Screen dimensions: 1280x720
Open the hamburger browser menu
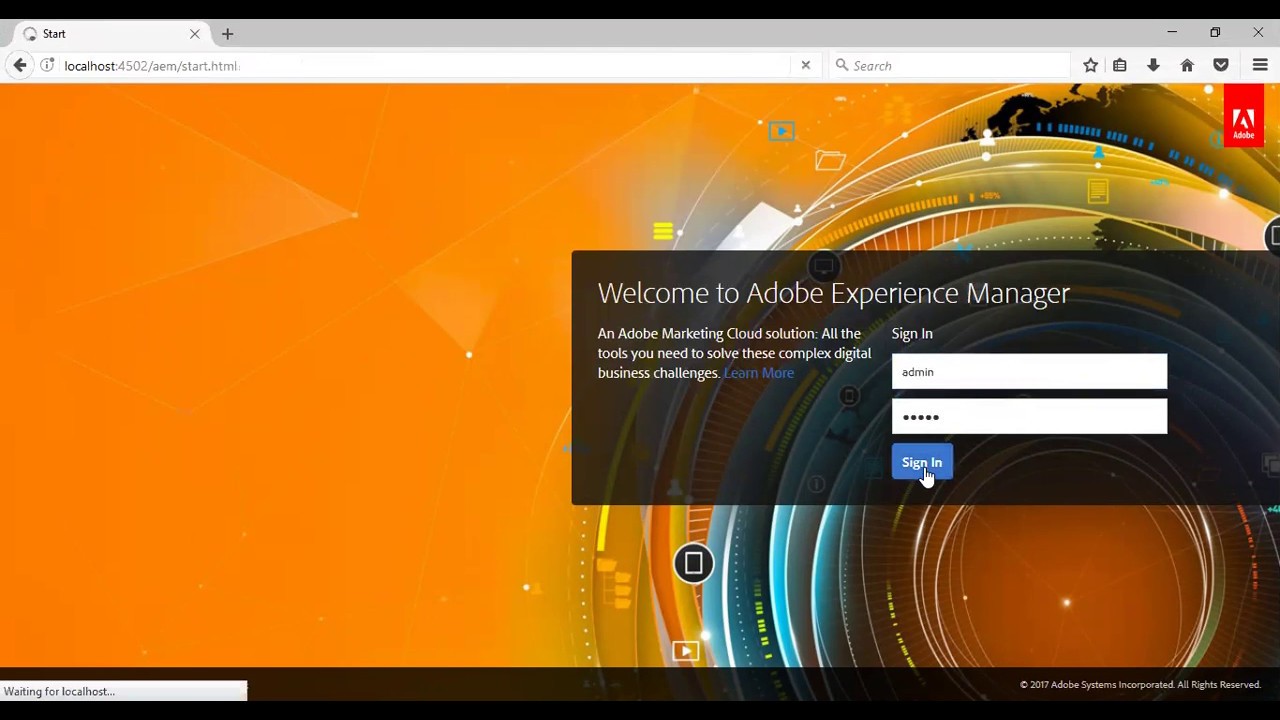[x=1260, y=65]
